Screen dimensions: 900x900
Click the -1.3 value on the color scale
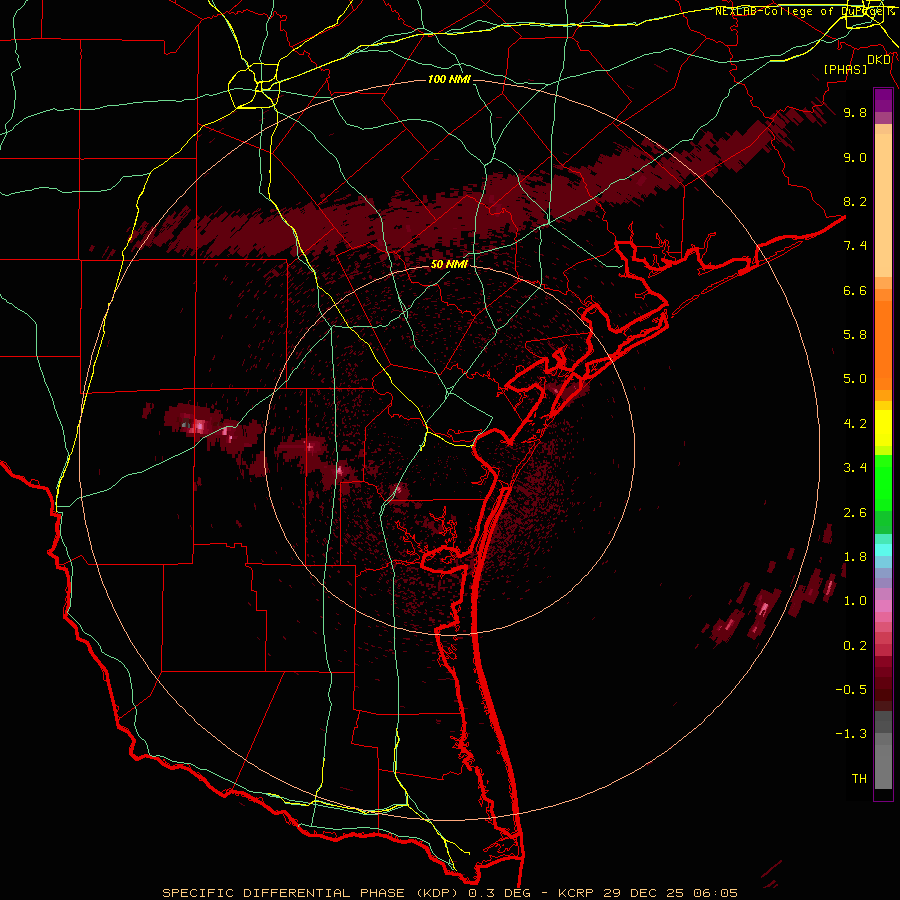[x=851, y=734]
